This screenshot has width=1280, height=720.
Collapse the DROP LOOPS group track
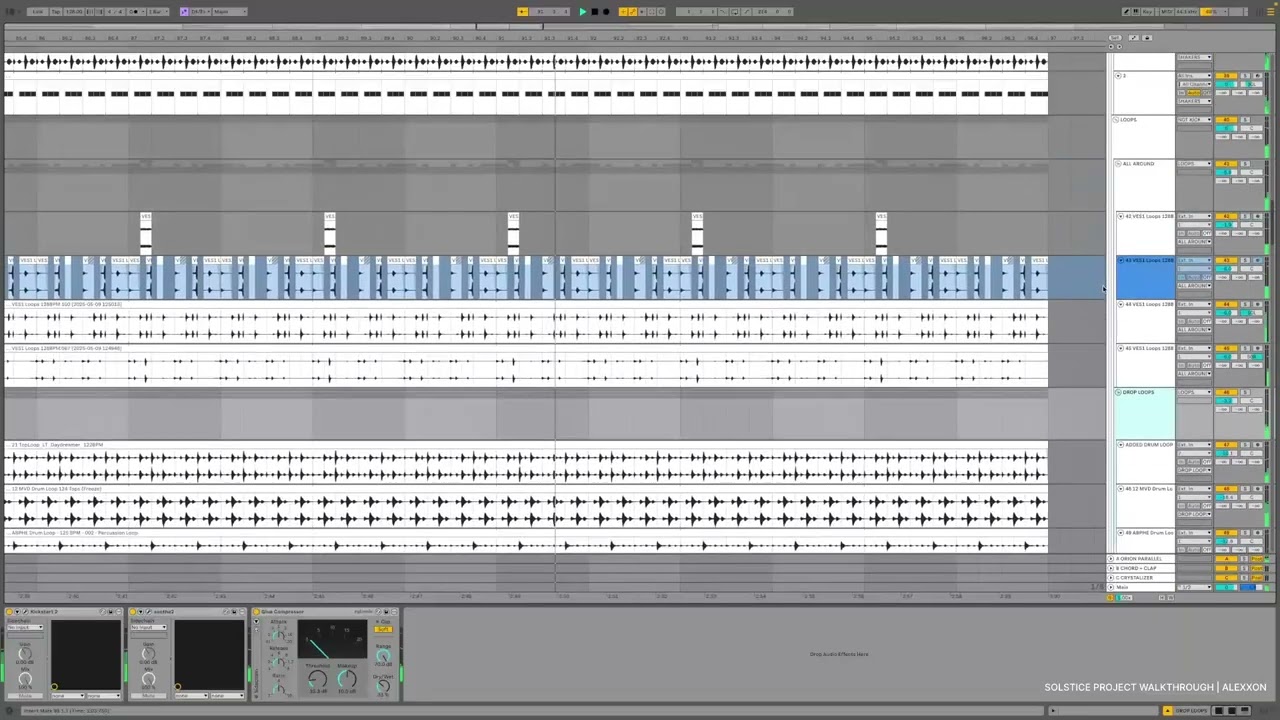1118,392
